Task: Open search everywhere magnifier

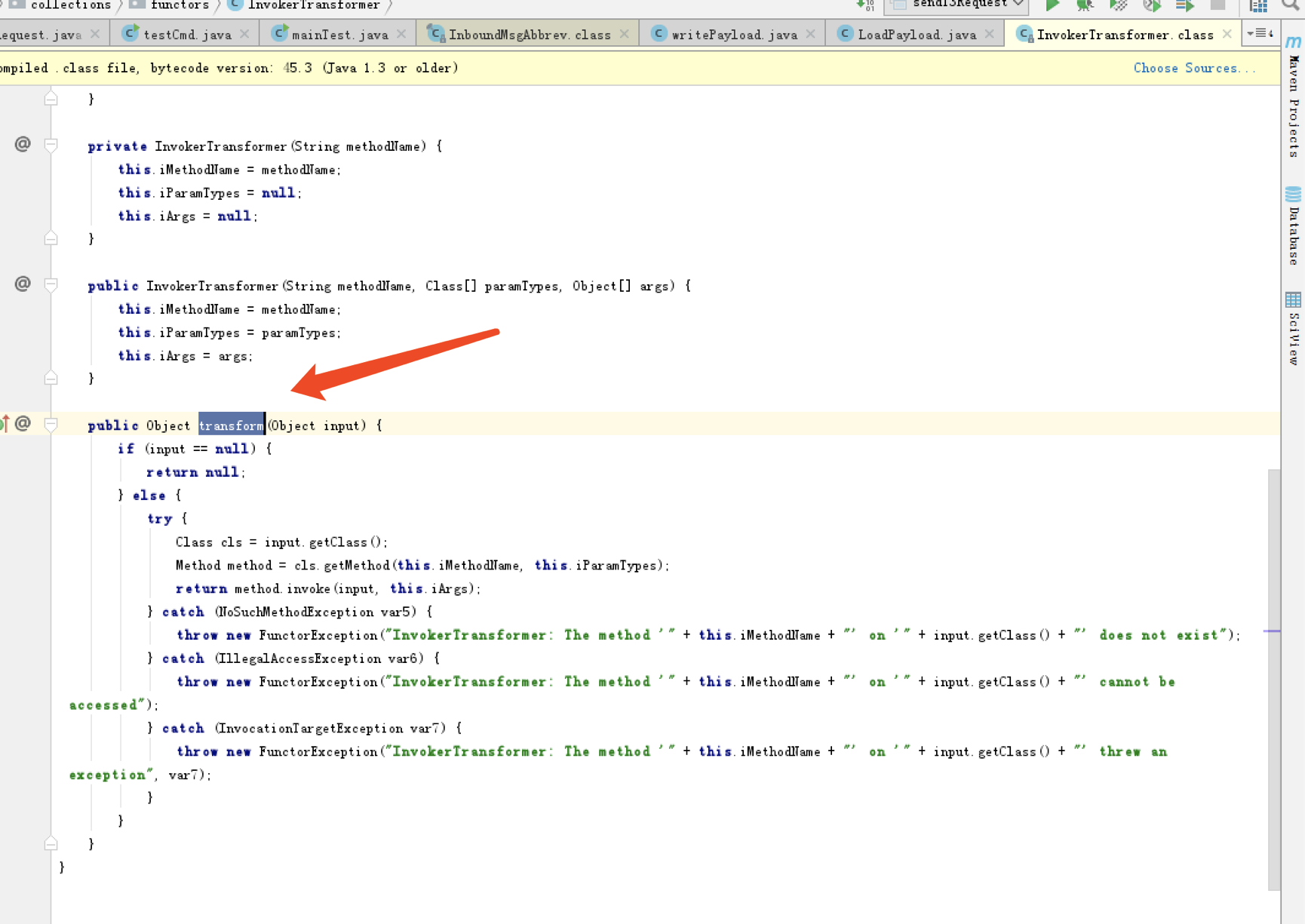Action: [1291, 5]
